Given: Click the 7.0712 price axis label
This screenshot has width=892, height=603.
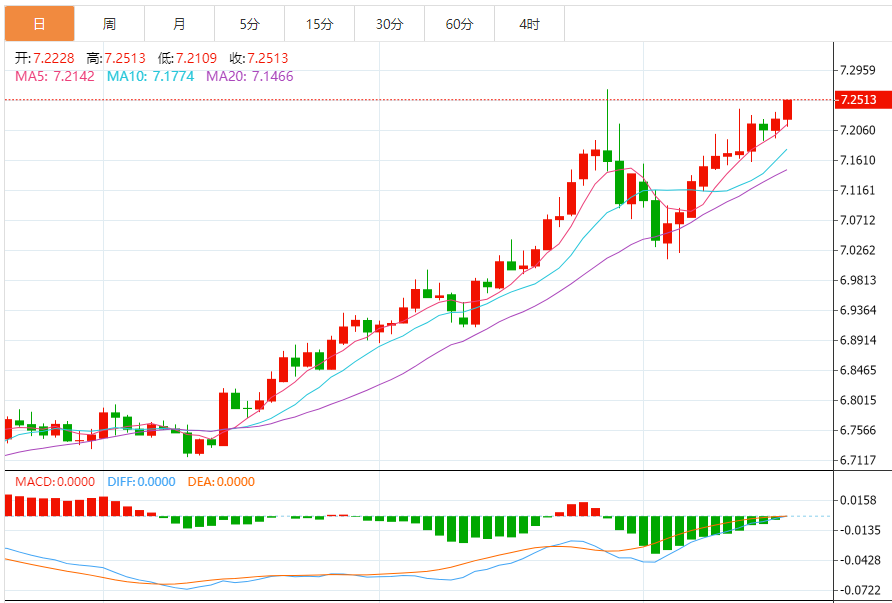Looking at the screenshot, I should (x=858, y=220).
